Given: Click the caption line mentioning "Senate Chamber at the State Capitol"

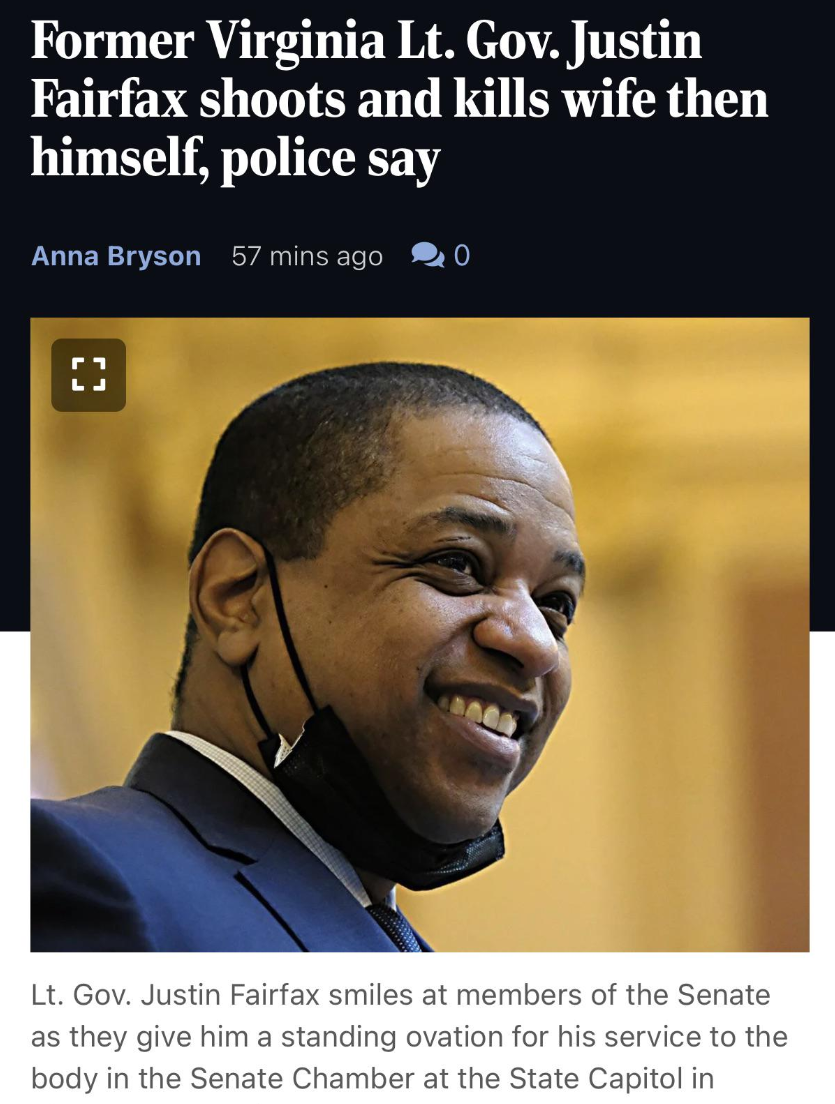Looking at the screenshot, I should pyautogui.click(x=372, y=1078).
